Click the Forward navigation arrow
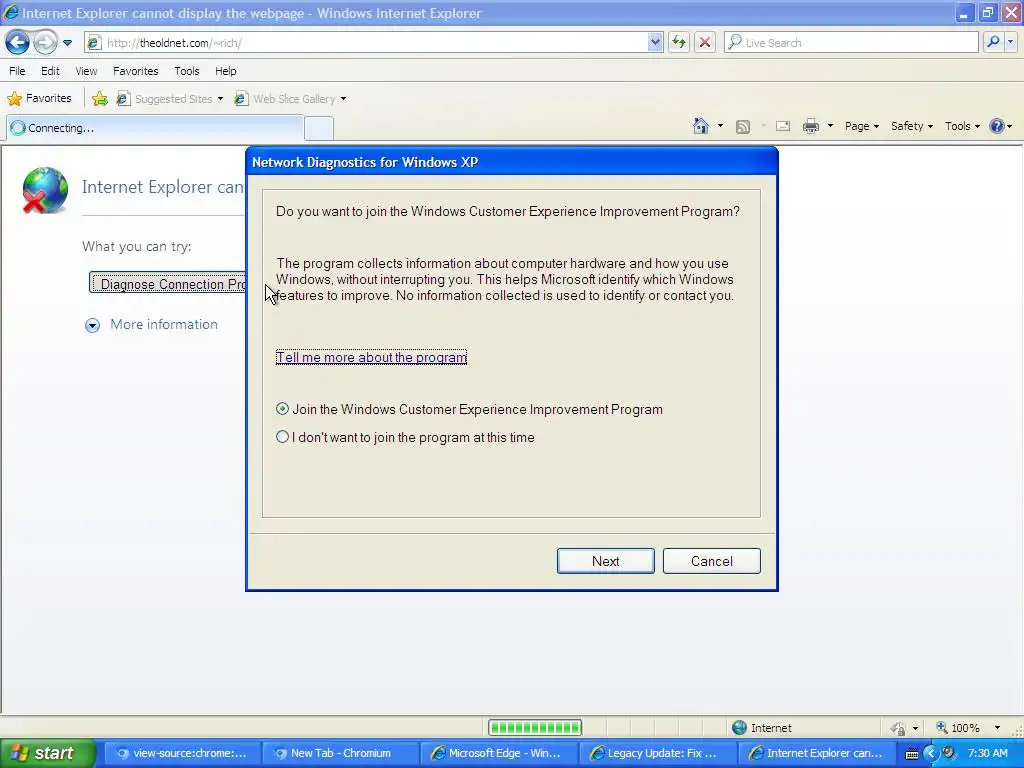The width and height of the screenshot is (1024, 768). (x=45, y=43)
